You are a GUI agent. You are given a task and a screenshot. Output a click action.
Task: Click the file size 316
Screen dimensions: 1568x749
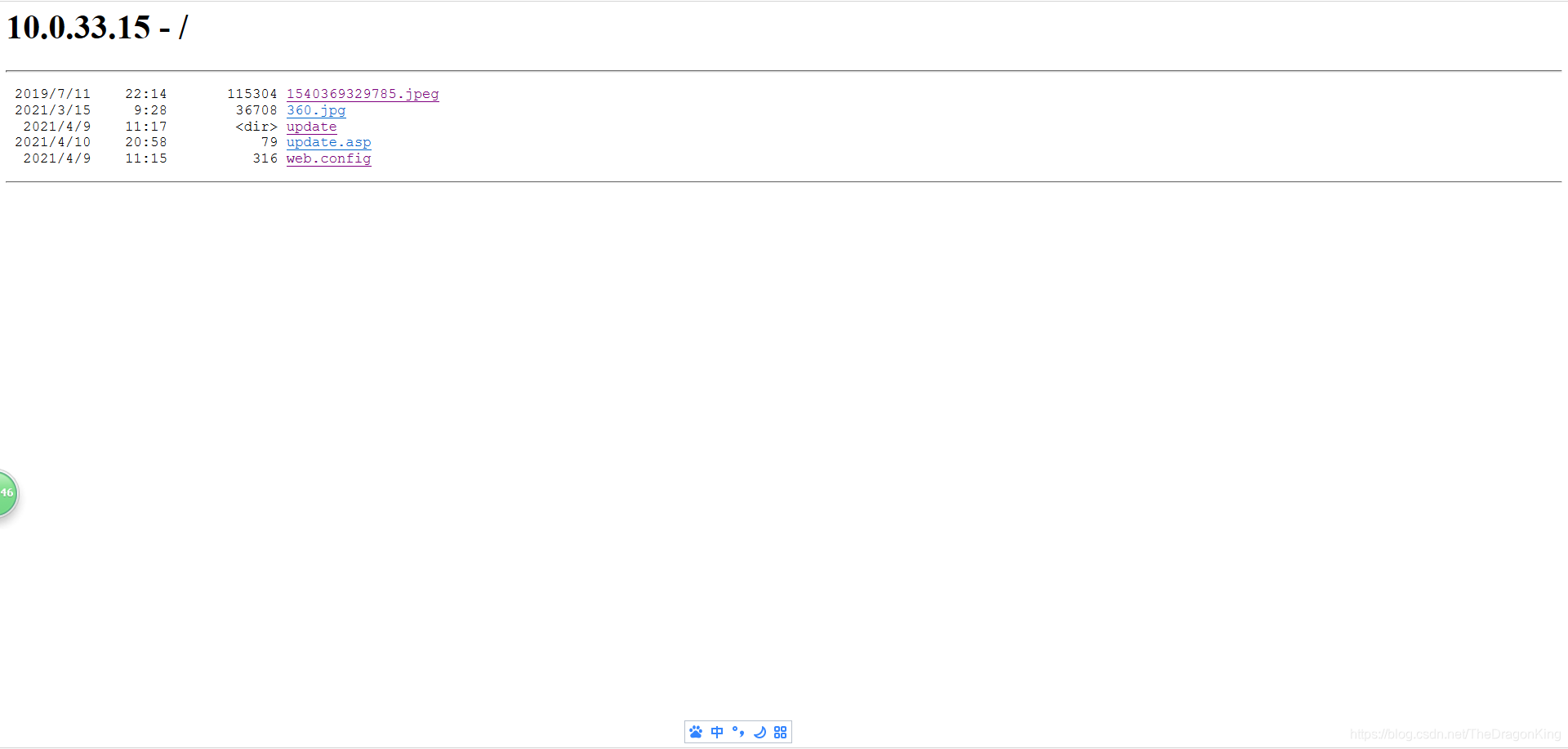(x=265, y=158)
